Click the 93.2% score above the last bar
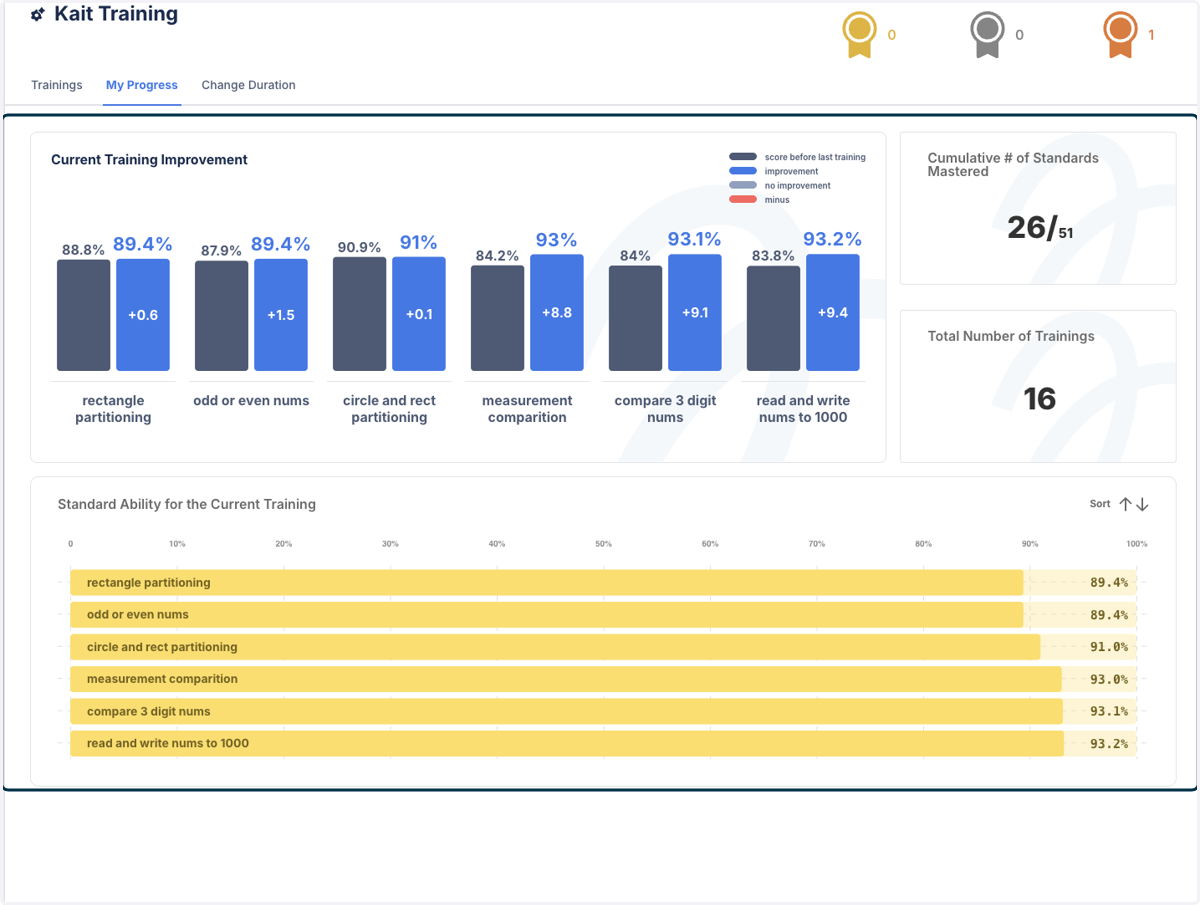Screen dimensions: 1200x905 pyautogui.click(x=832, y=239)
